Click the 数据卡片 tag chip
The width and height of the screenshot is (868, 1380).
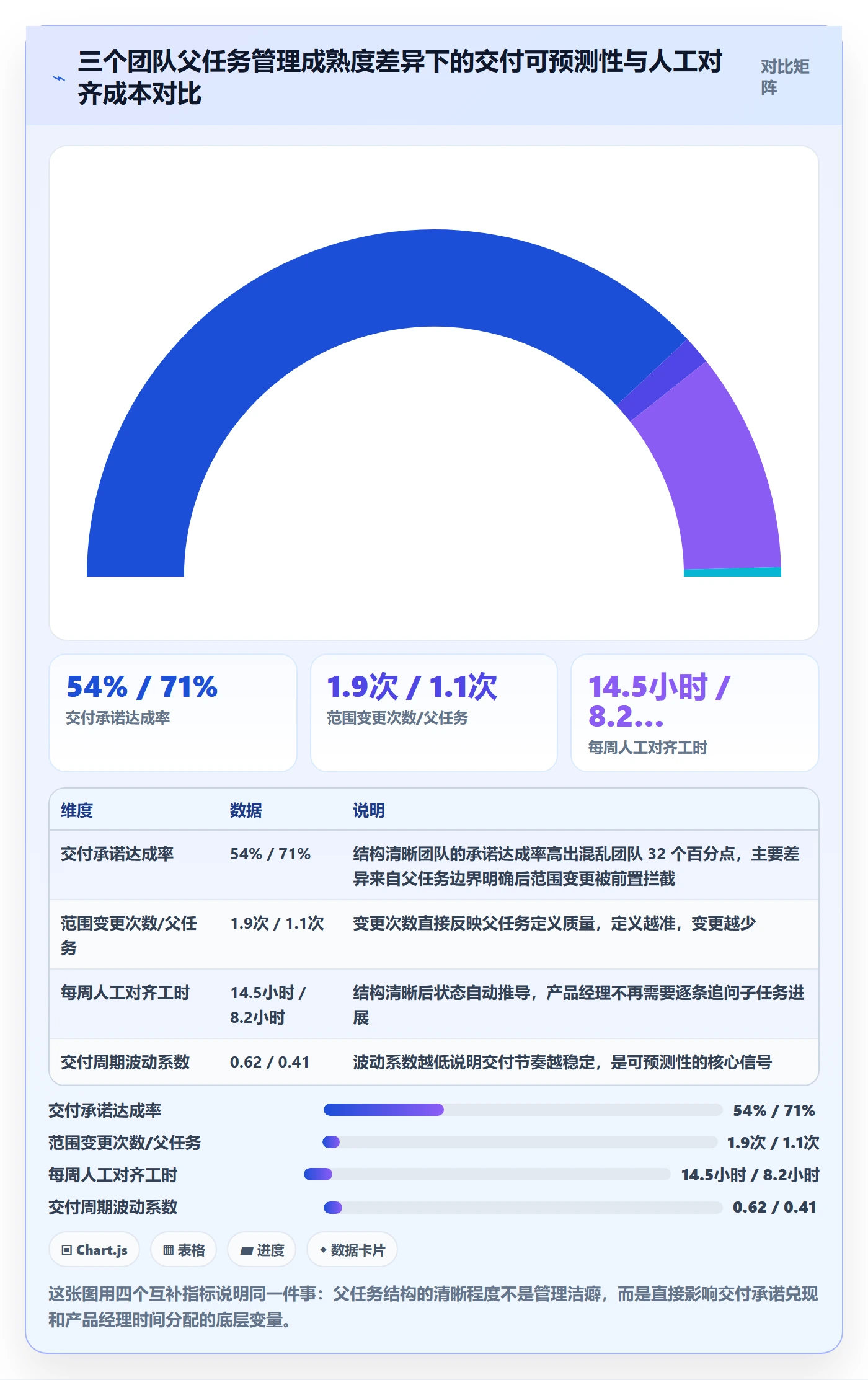tap(352, 1250)
